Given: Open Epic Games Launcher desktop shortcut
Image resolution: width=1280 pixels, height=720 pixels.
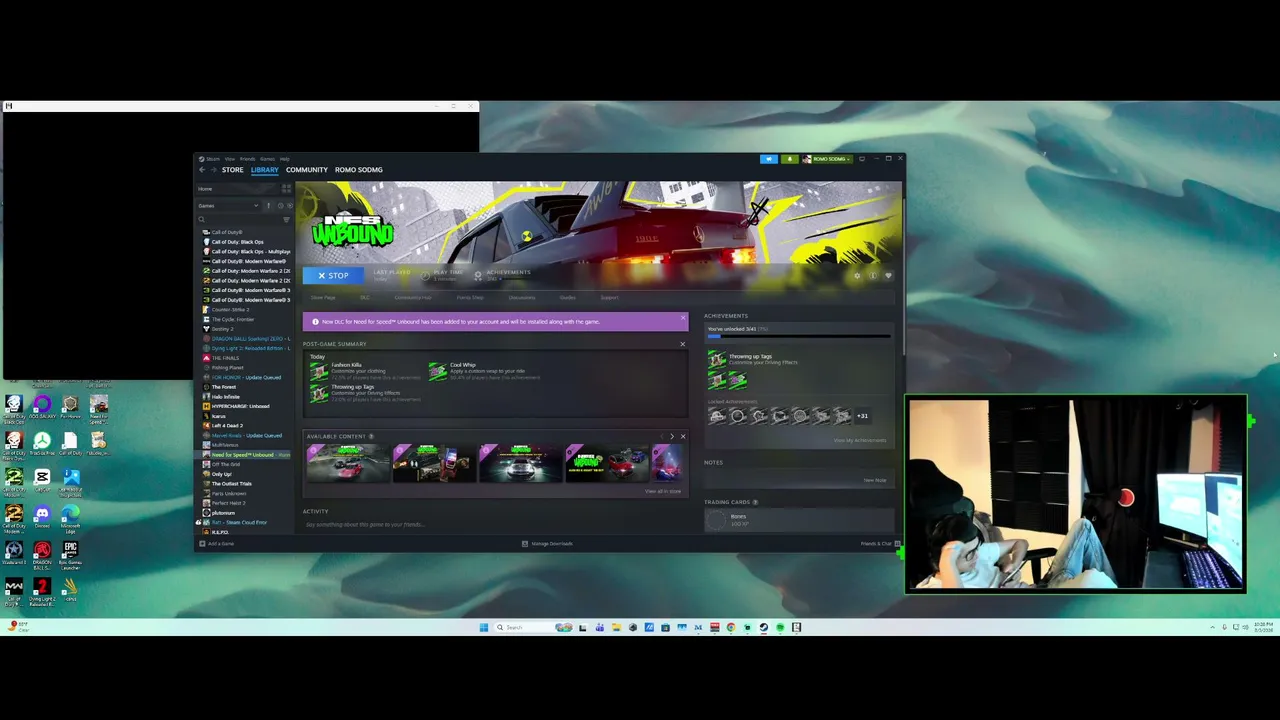Looking at the screenshot, I should point(70,553).
